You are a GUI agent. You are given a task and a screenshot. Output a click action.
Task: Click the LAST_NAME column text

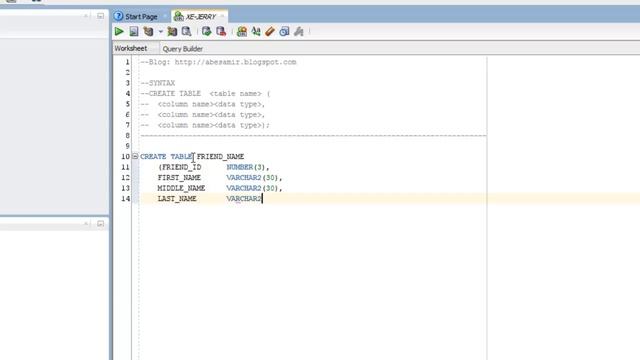pos(177,199)
